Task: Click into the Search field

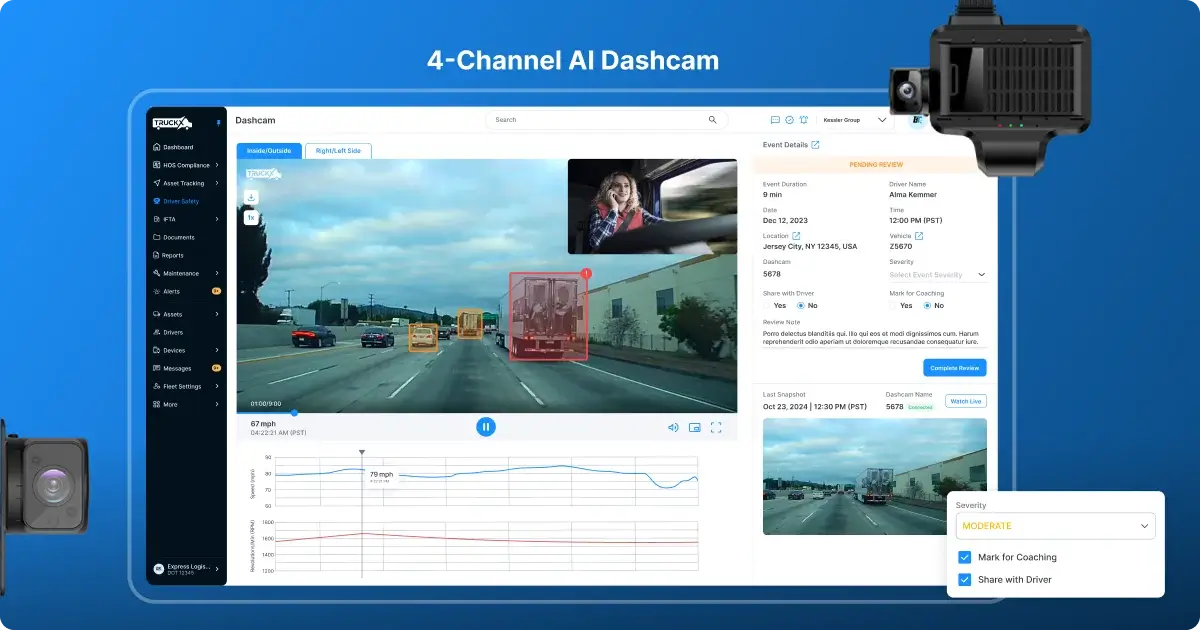Action: pos(605,120)
